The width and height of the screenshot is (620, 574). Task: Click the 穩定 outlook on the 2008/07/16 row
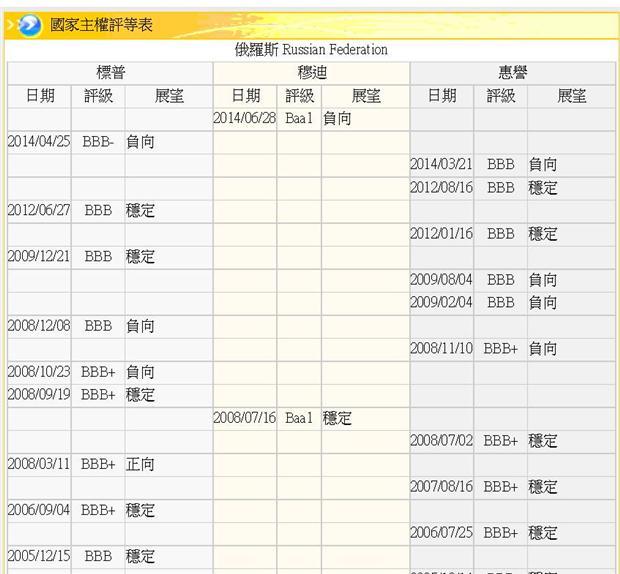(337, 418)
